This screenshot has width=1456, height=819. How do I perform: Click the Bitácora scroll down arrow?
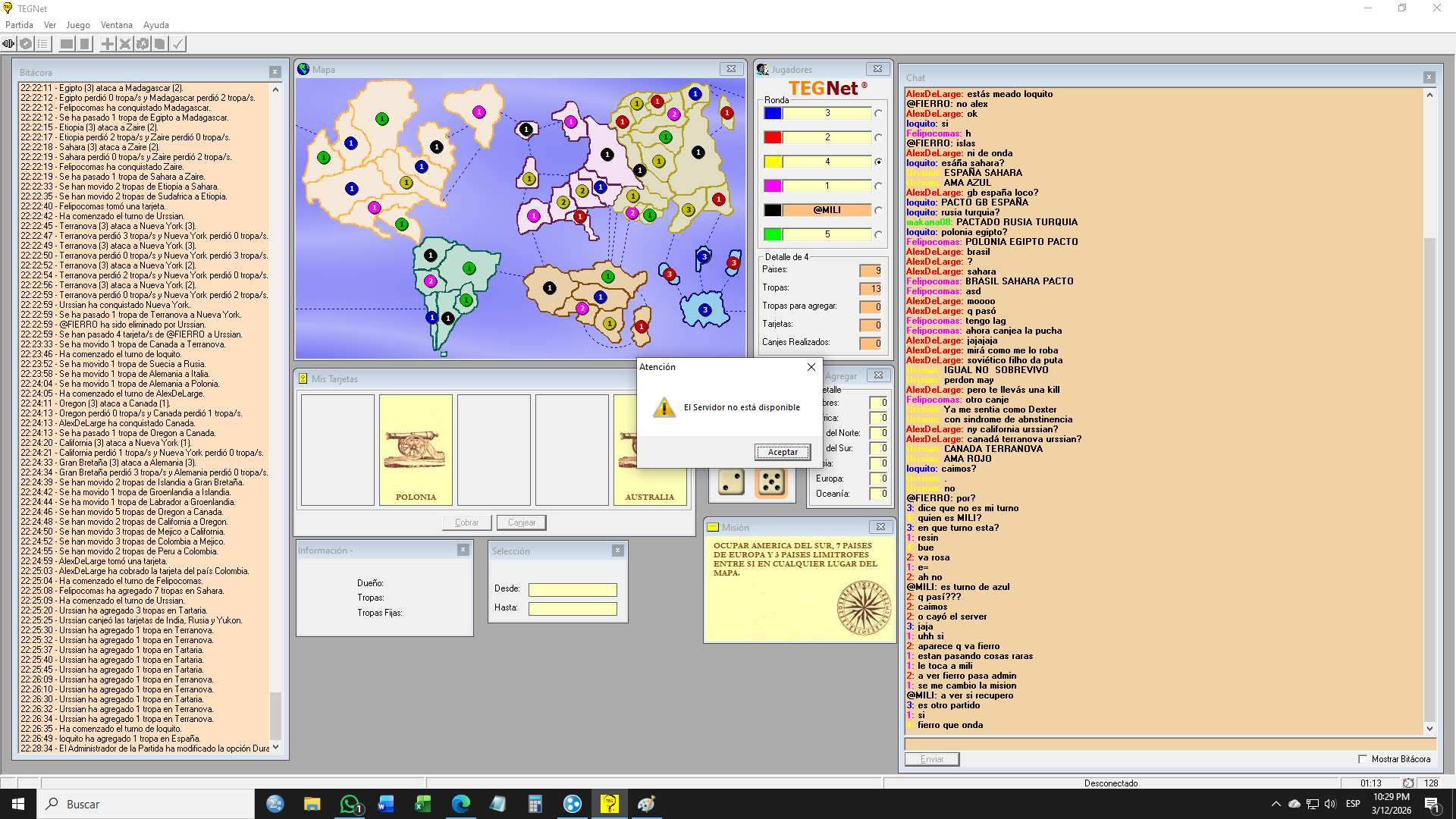coord(275,747)
